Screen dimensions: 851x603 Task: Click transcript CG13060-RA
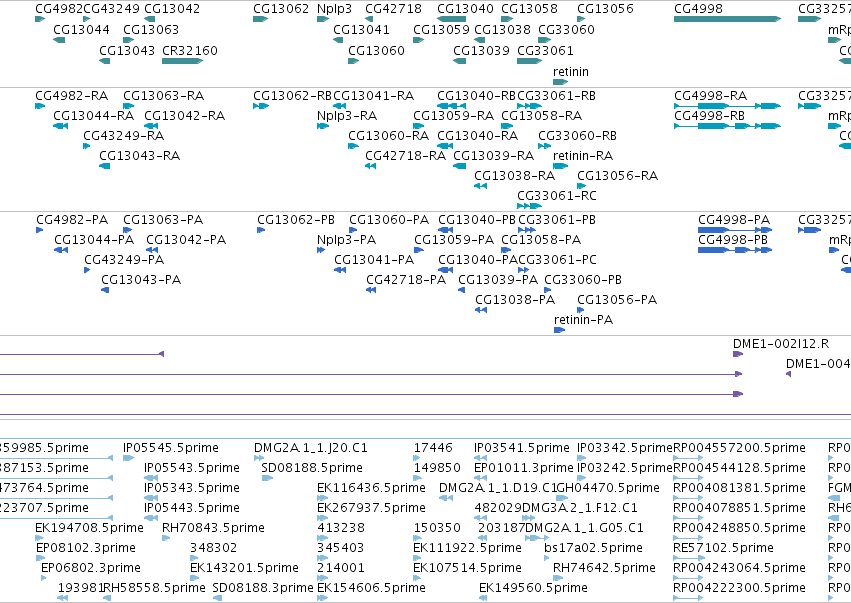tap(389, 136)
